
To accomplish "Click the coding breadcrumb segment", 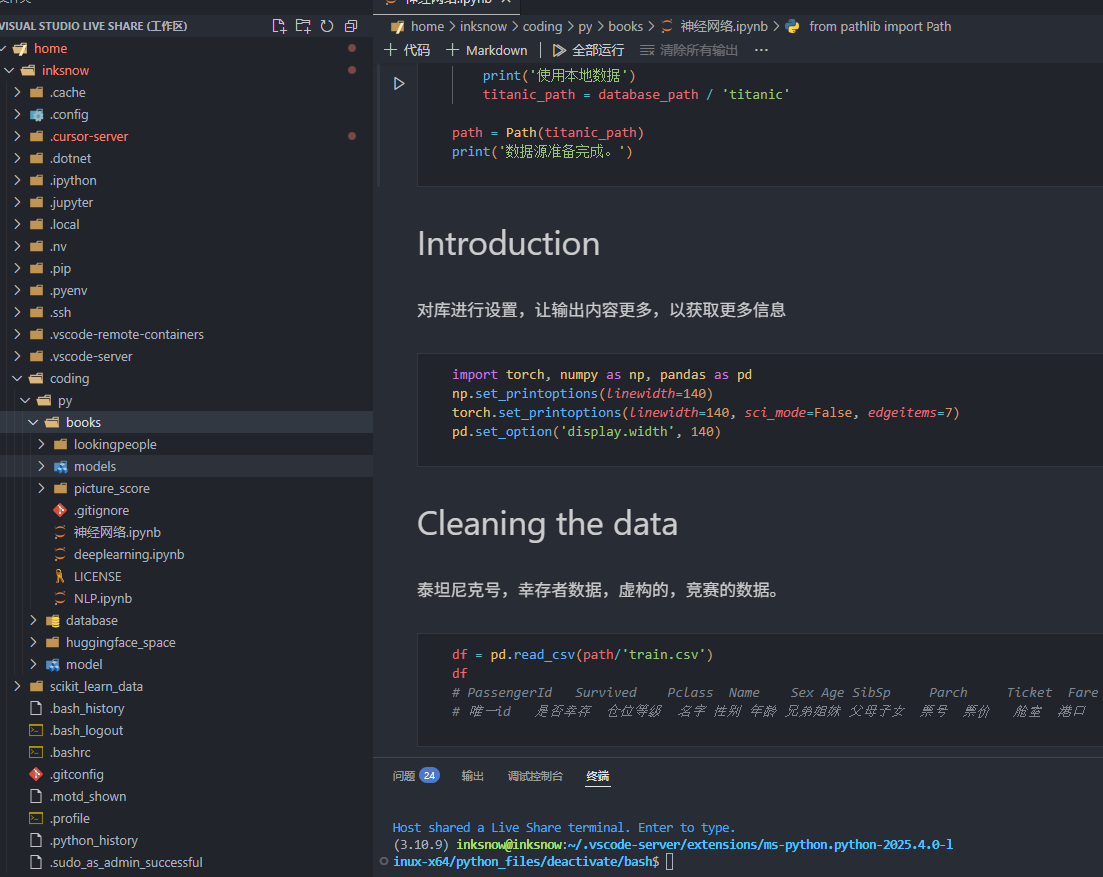I will [542, 27].
